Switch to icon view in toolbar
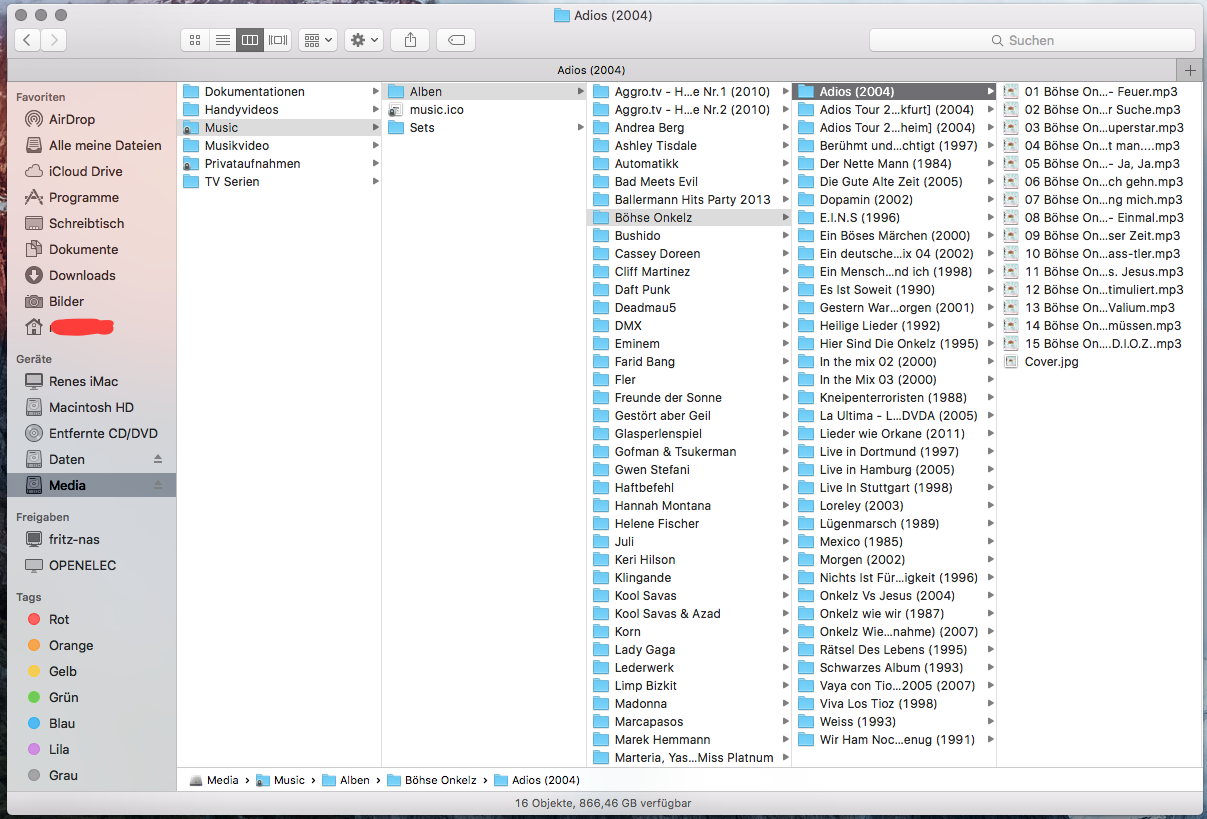The height and width of the screenshot is (819, 1207). point(195,40)
